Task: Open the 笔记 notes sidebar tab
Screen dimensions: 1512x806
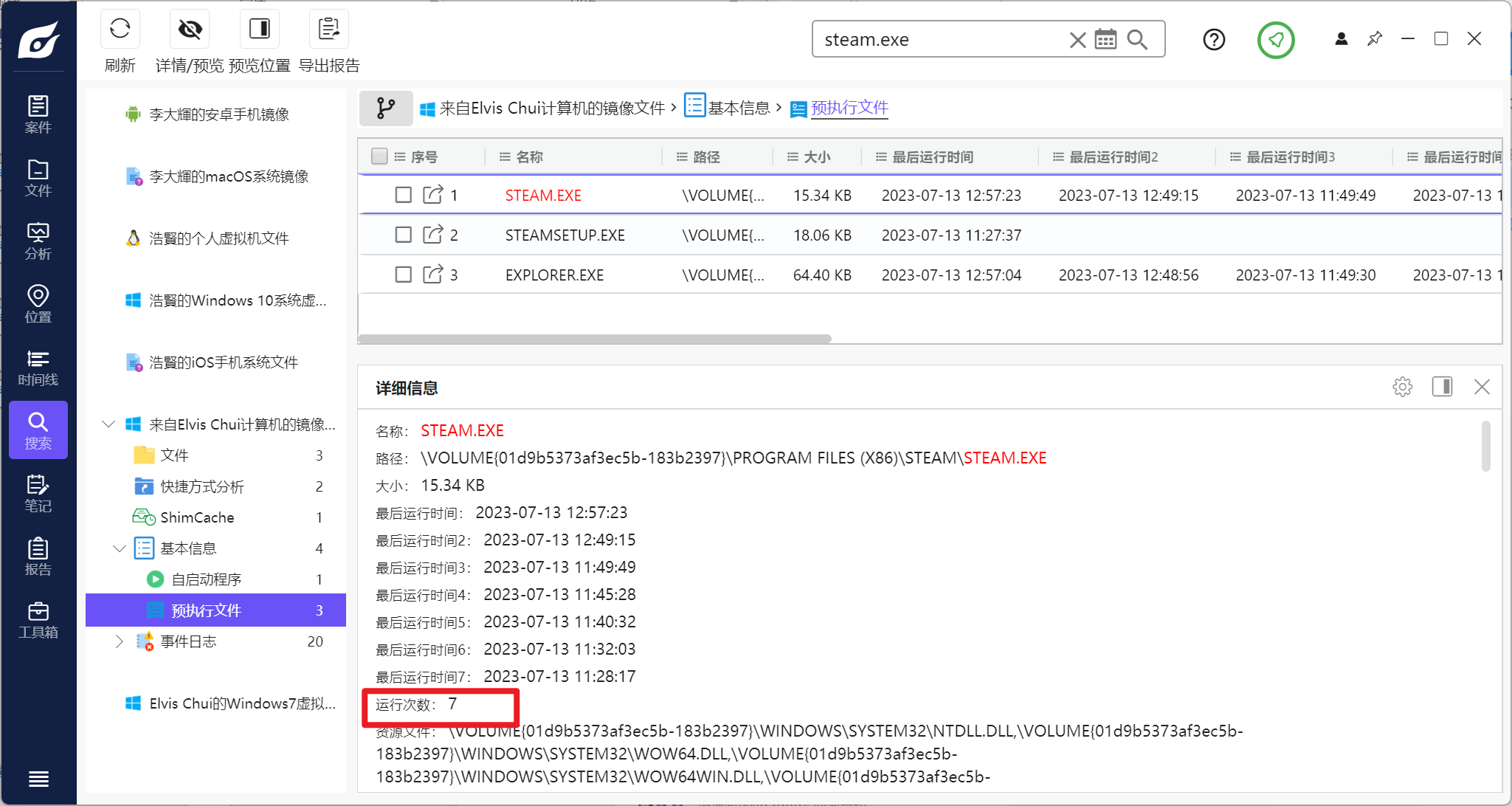Action: pyautogui.click(x=38, y=494)
